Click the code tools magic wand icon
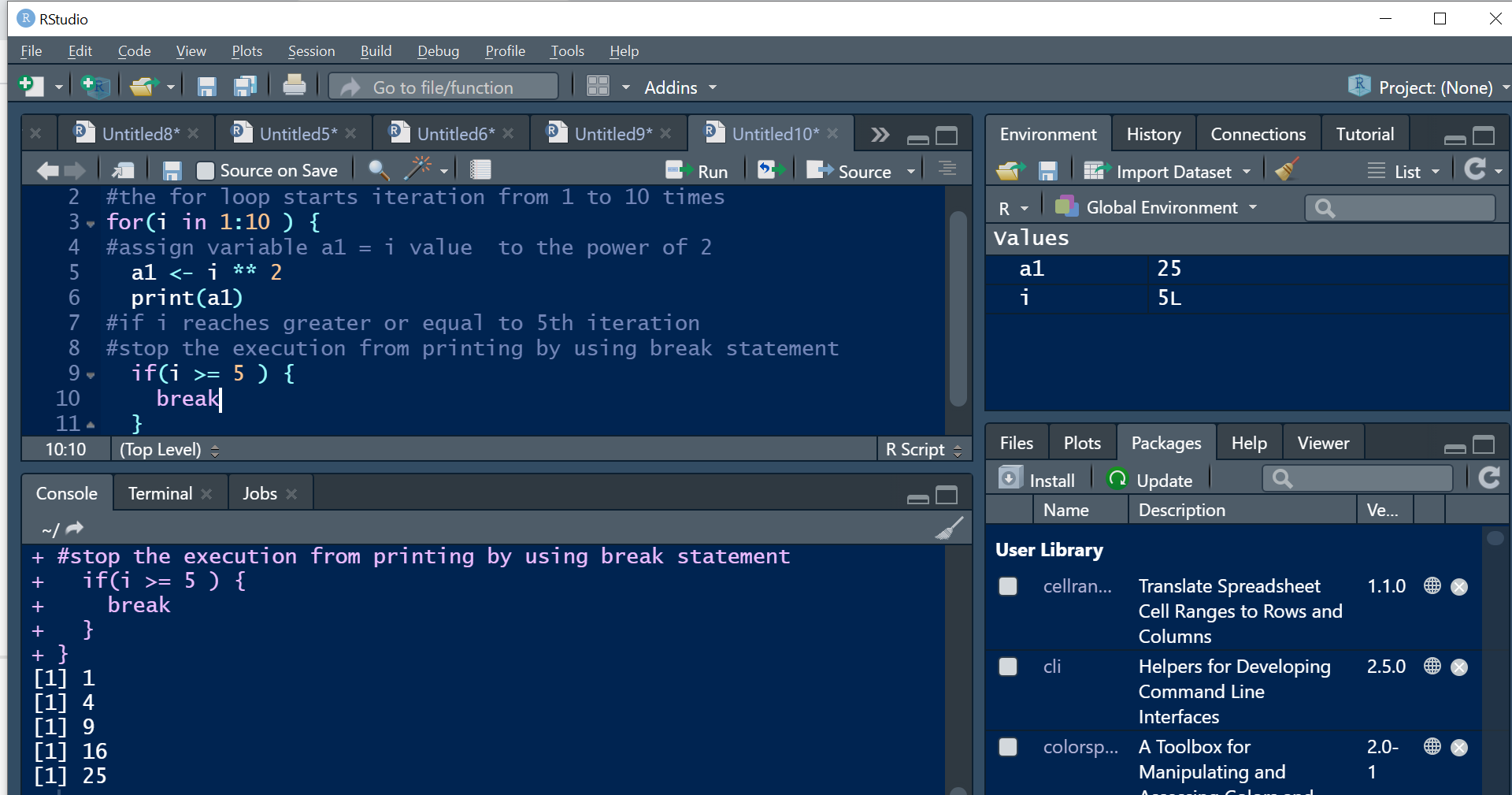The image size is (1512, 795). (x=418, y=168)
